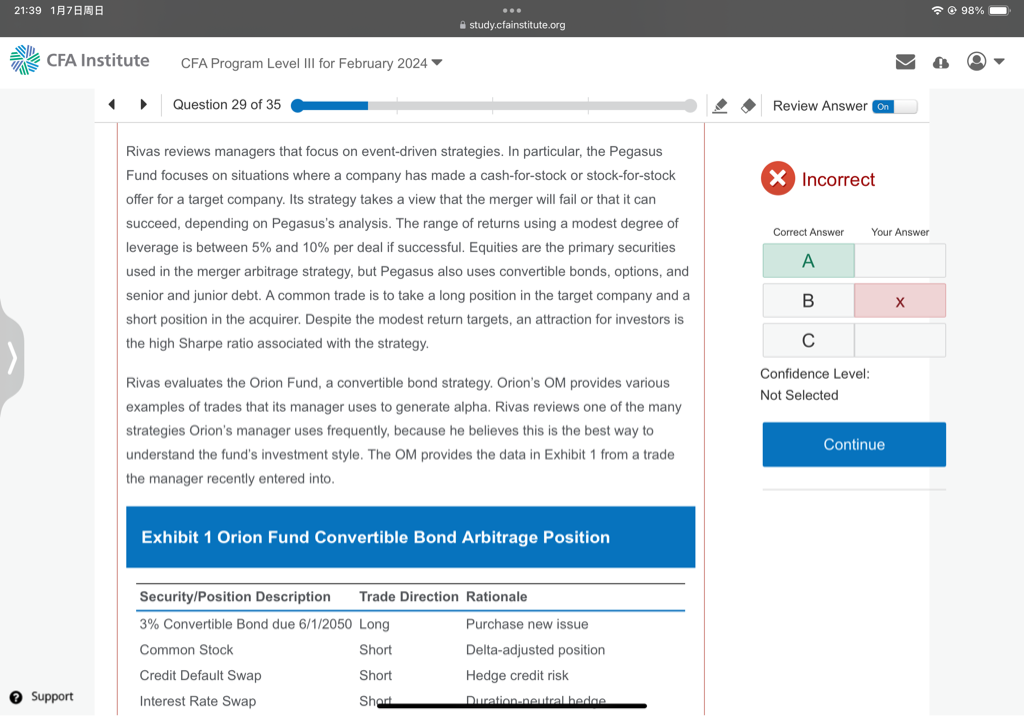Click the red Incorrect X icon
The height and width of the screenshot is (716, 1024).
pos(777,179)
